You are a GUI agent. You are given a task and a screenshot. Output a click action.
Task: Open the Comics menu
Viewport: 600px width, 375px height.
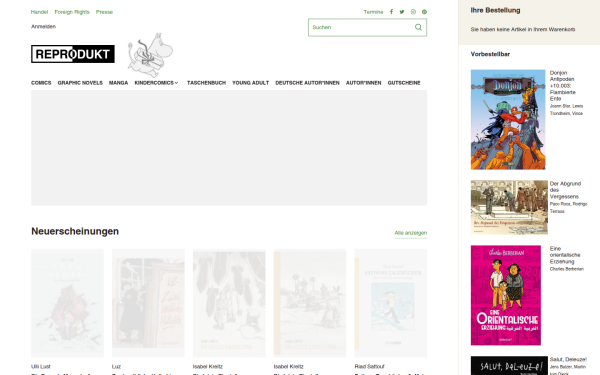click(x=41, y=83)
